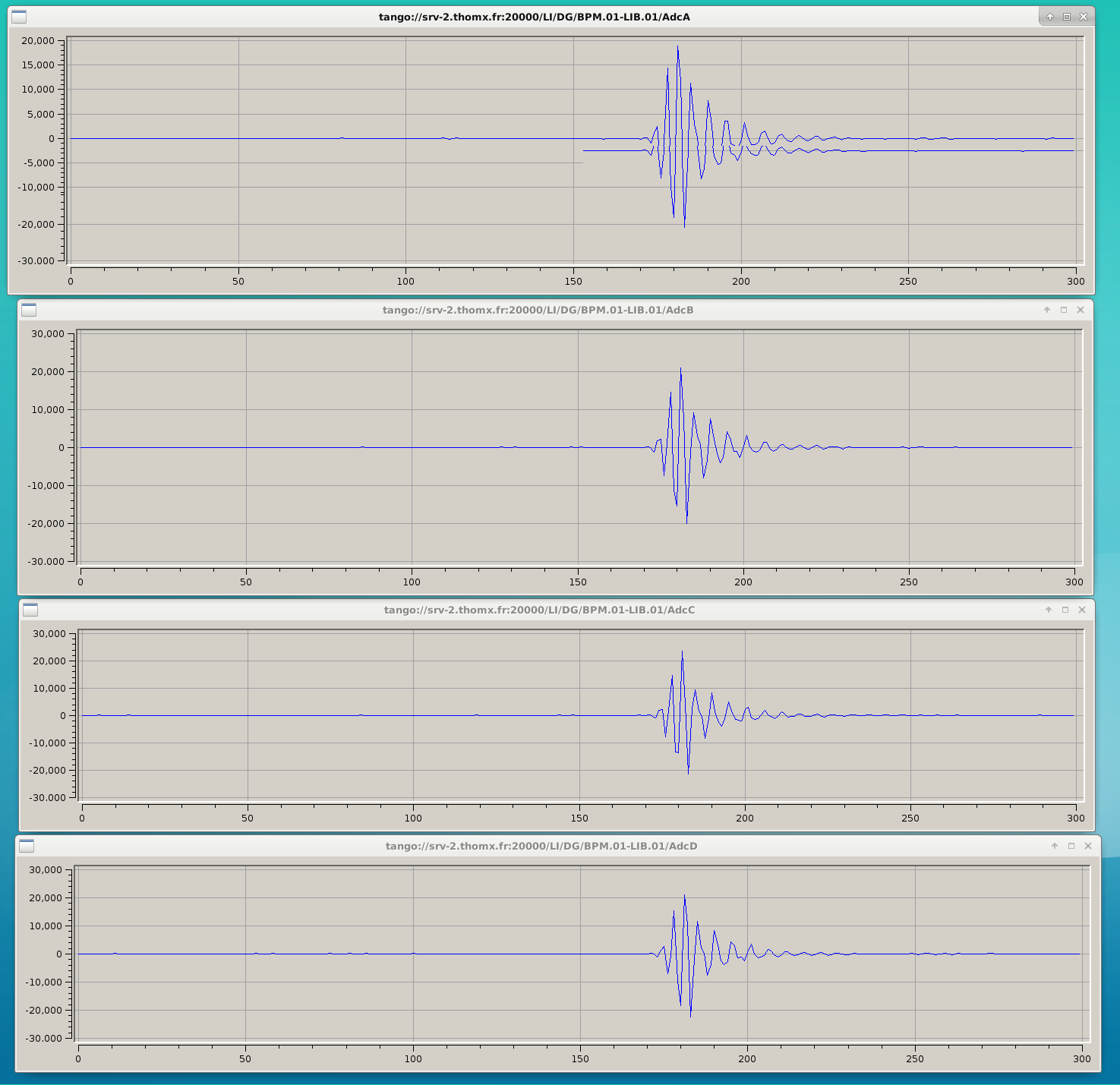This screenshot has height=1085, width=1120.
Task: Maximize the AdcD plot window
Action: (1071, 846)
